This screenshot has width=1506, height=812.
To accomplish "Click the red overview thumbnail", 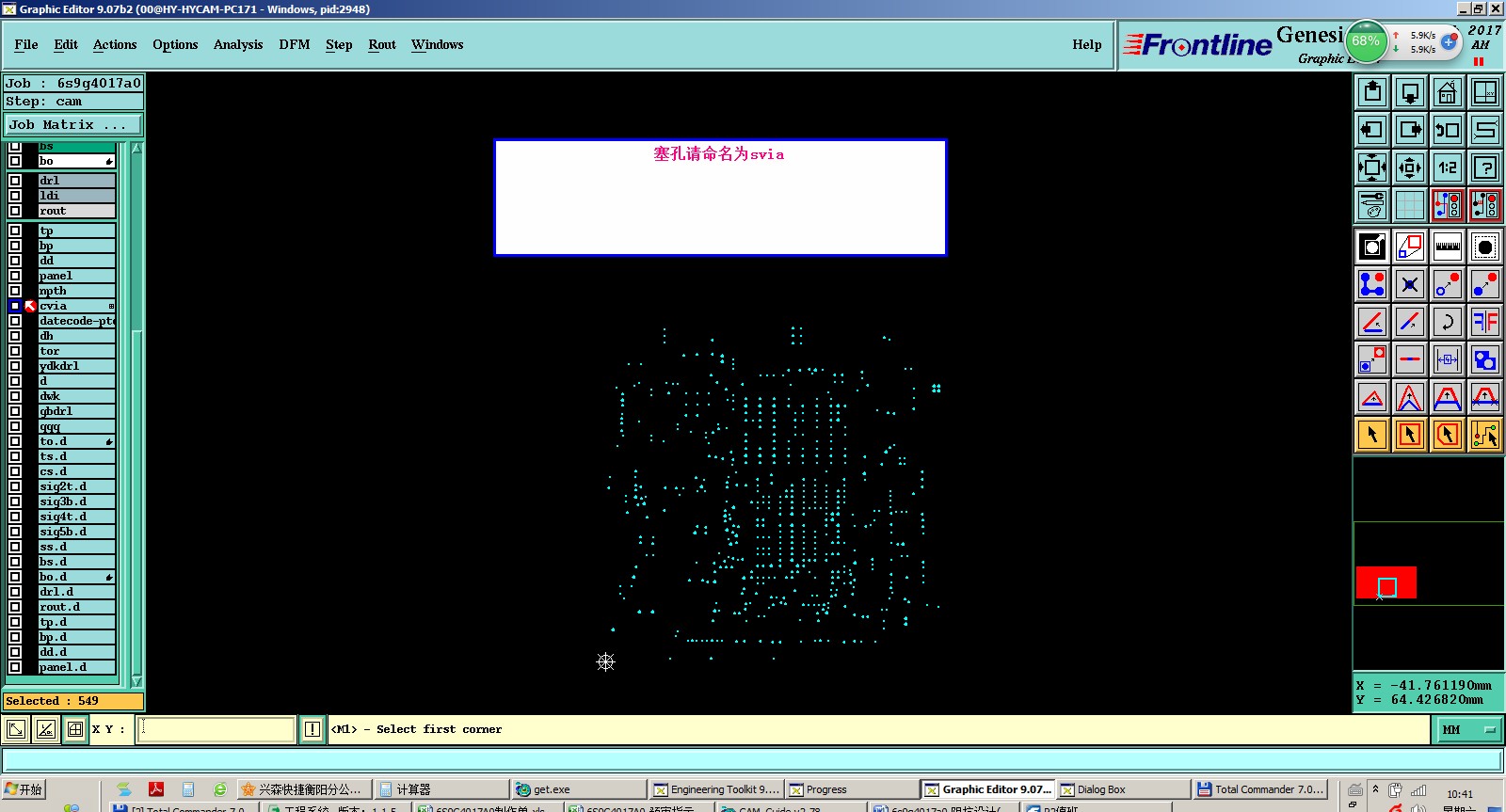I will [1386, 582].
